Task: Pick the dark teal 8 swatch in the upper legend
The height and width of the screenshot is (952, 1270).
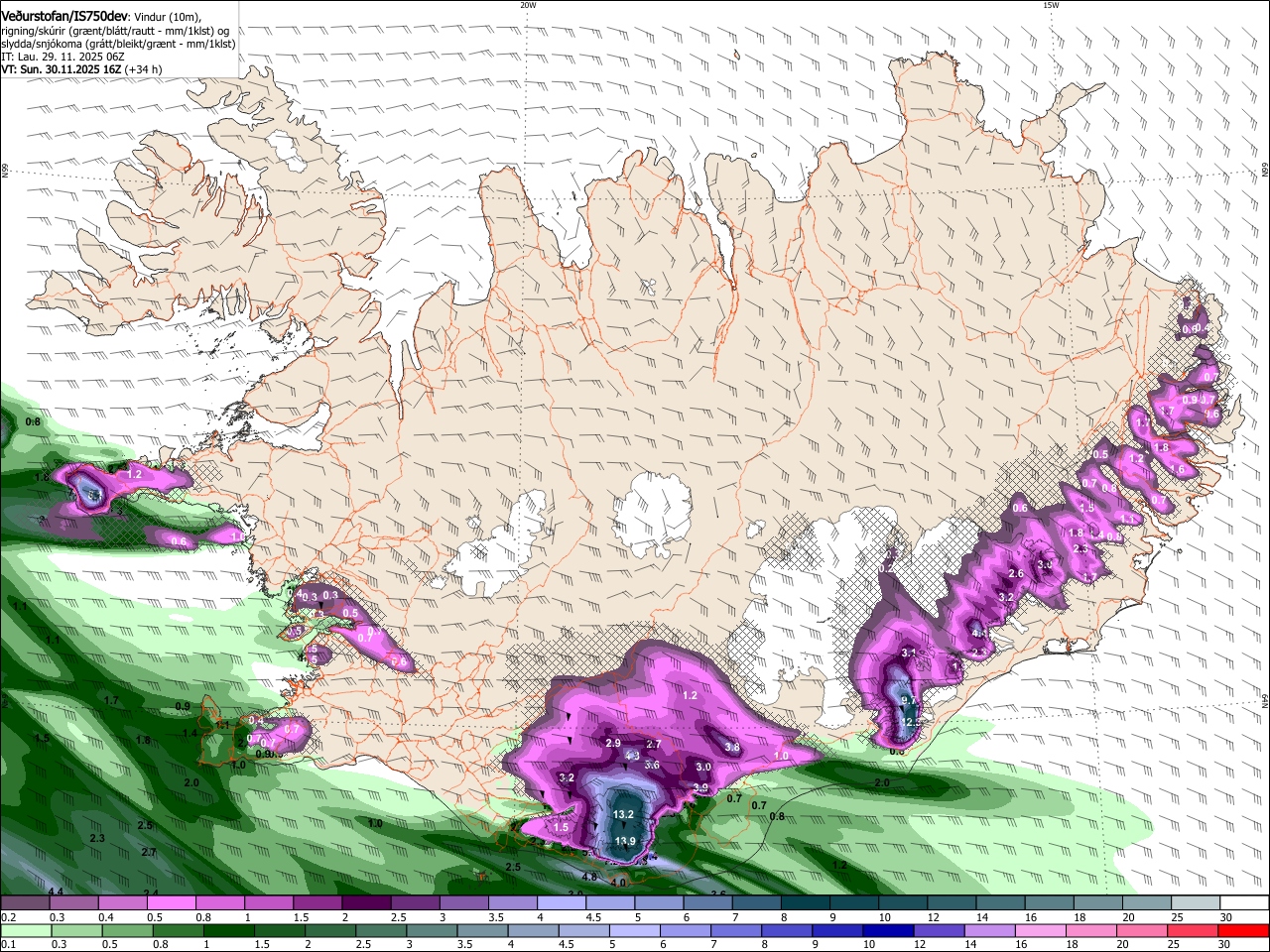Action: click(806, 903)
